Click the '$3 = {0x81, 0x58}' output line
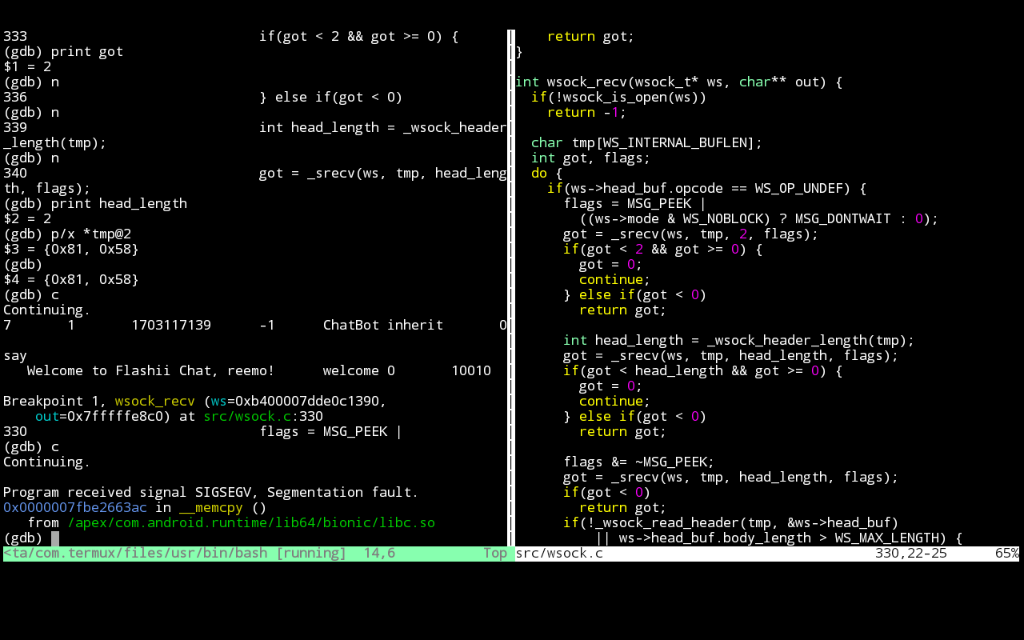The image size is (1024, 640). click(x=71, y=249)
